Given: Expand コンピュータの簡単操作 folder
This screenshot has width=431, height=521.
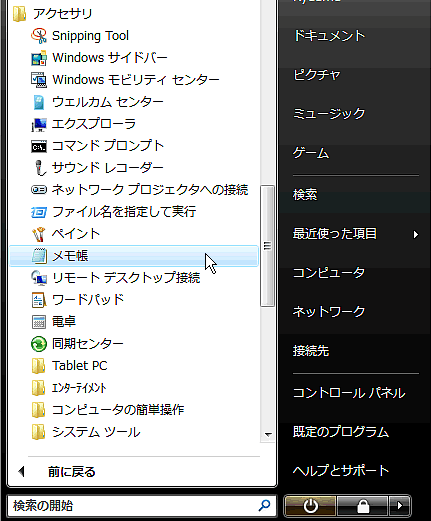Looking at the screenshot, I should tap(108, 410).
